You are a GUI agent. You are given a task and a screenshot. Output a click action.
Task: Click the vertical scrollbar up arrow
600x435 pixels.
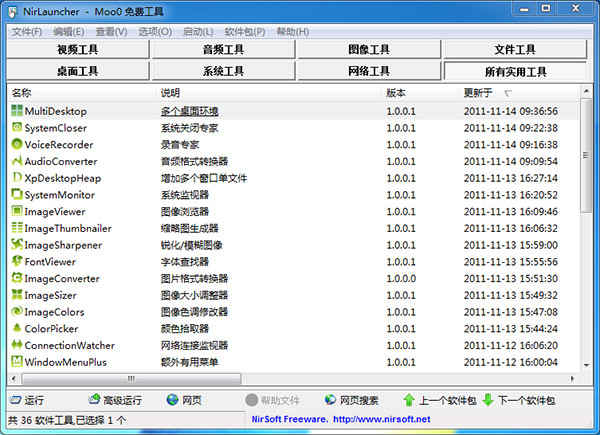[x=586, y=91]
